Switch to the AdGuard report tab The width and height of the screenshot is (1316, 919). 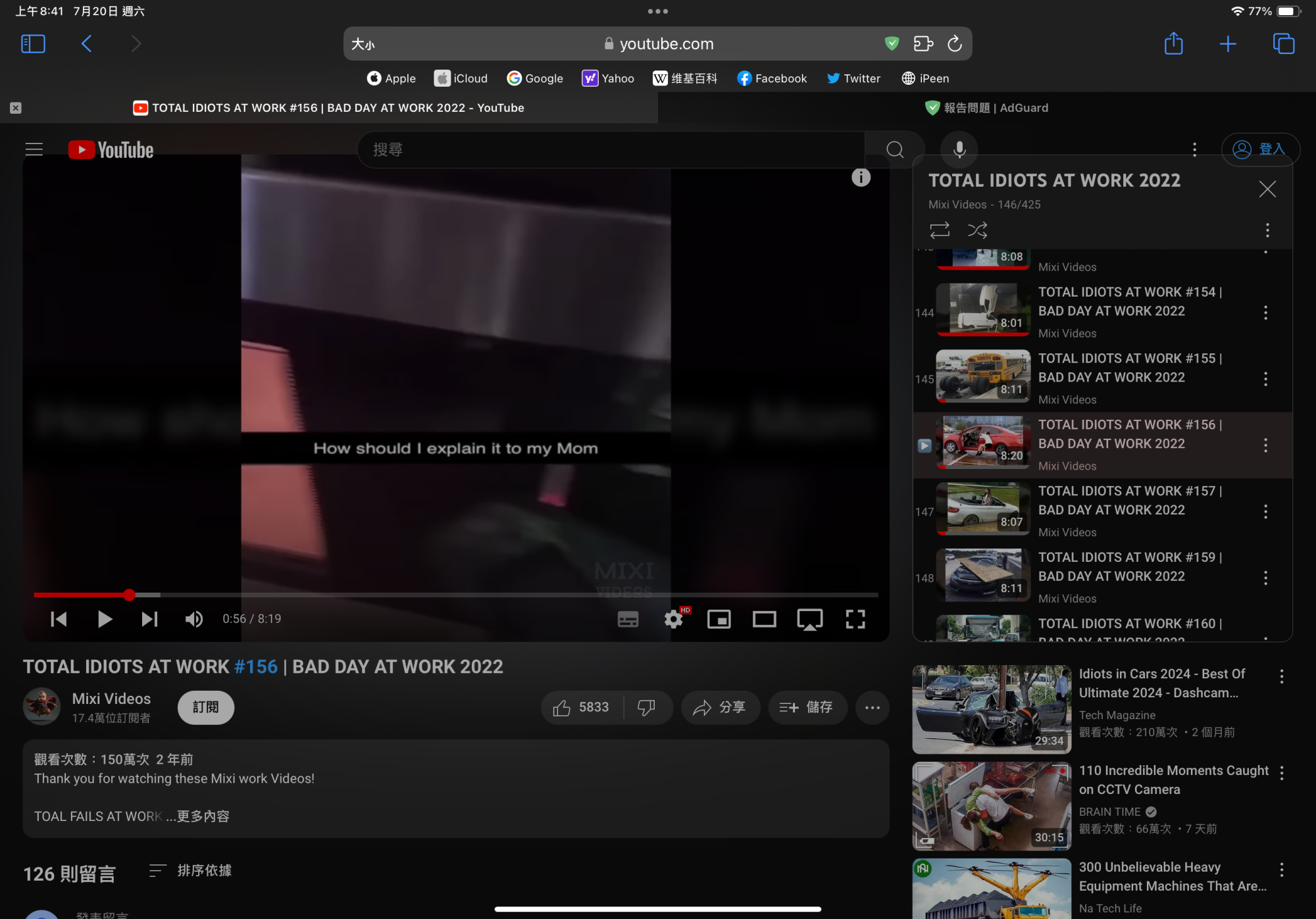(986, 108)
